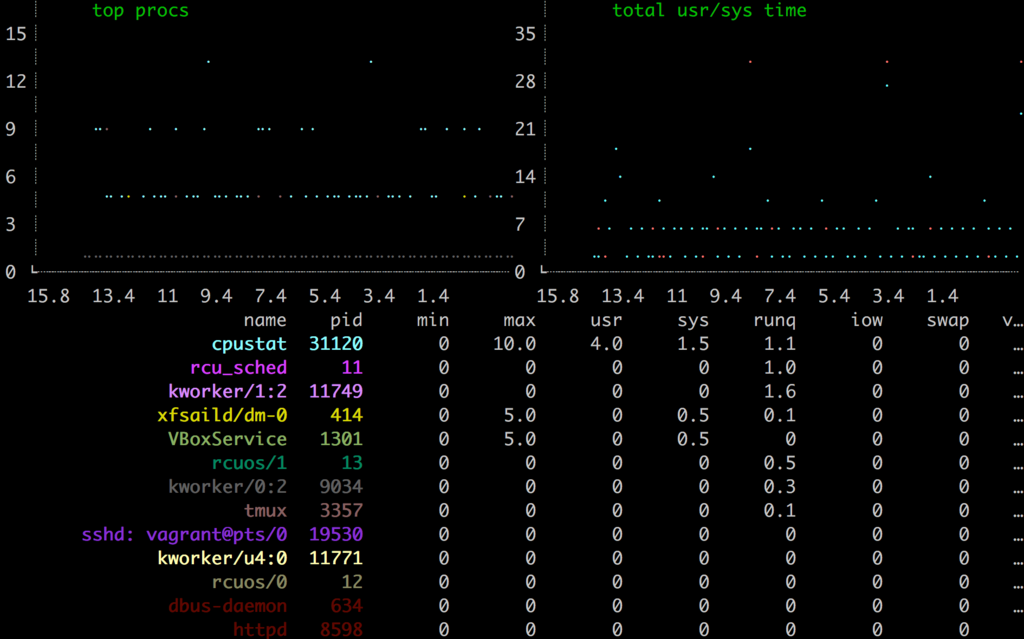The width and height of the screenshot is (1024, 639).
Task: Click pid 31120 in the cpustat row
Action: pos(336,344)
